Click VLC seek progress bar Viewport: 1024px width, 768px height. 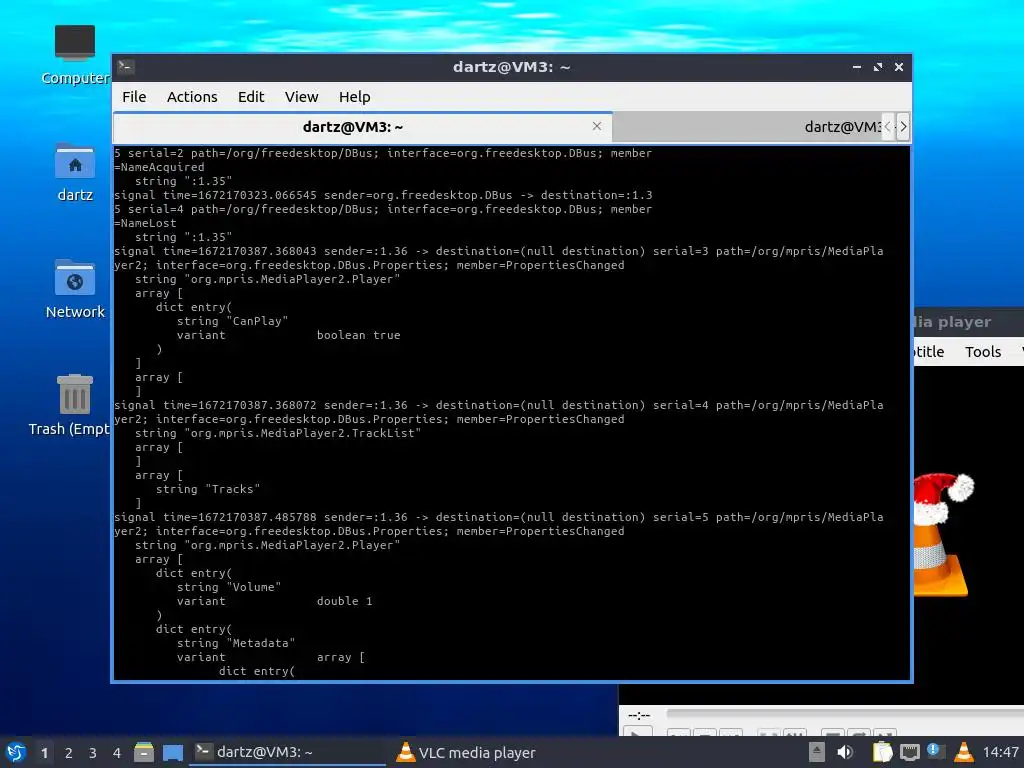tap(845, 714)
